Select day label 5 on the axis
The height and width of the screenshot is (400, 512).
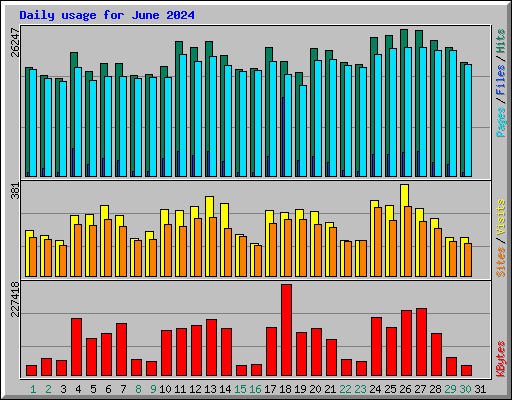[93, 389]
